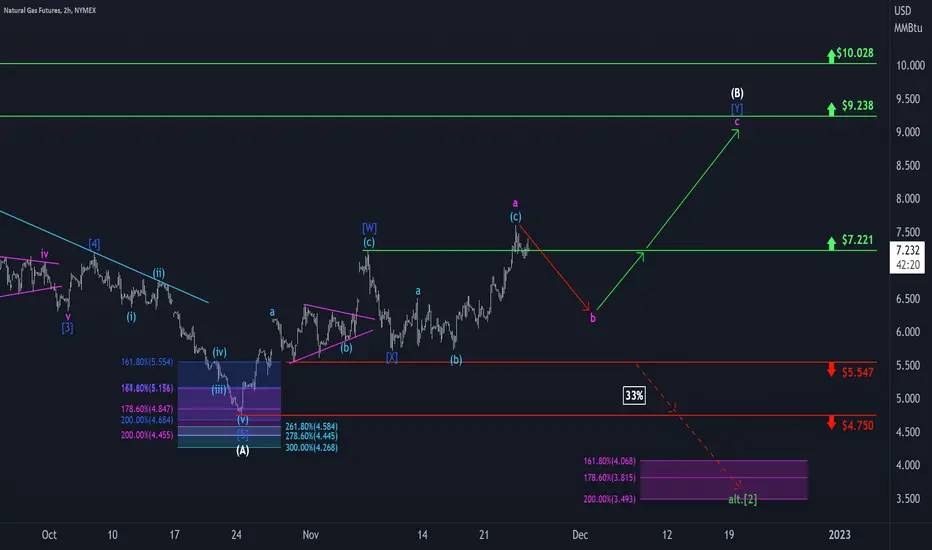Image resolution: width=932 pixels, height=550 pixels.
Task: Click the white (A) wave label
Action: click(243, 451)
